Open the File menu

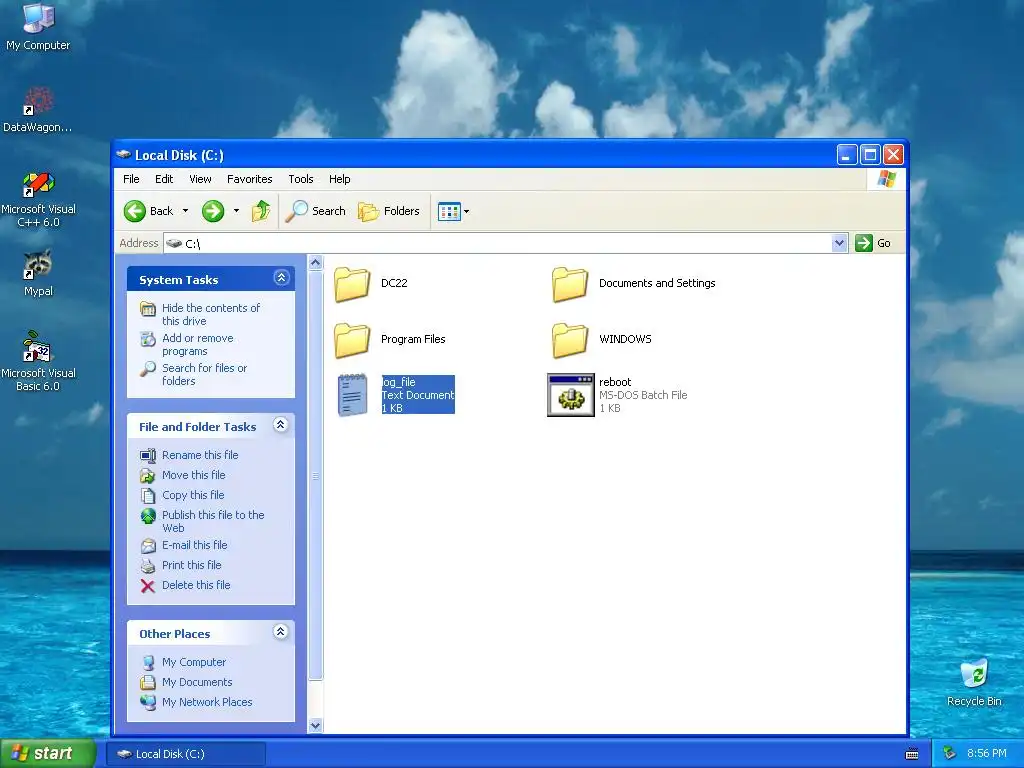tap(131, 179)
